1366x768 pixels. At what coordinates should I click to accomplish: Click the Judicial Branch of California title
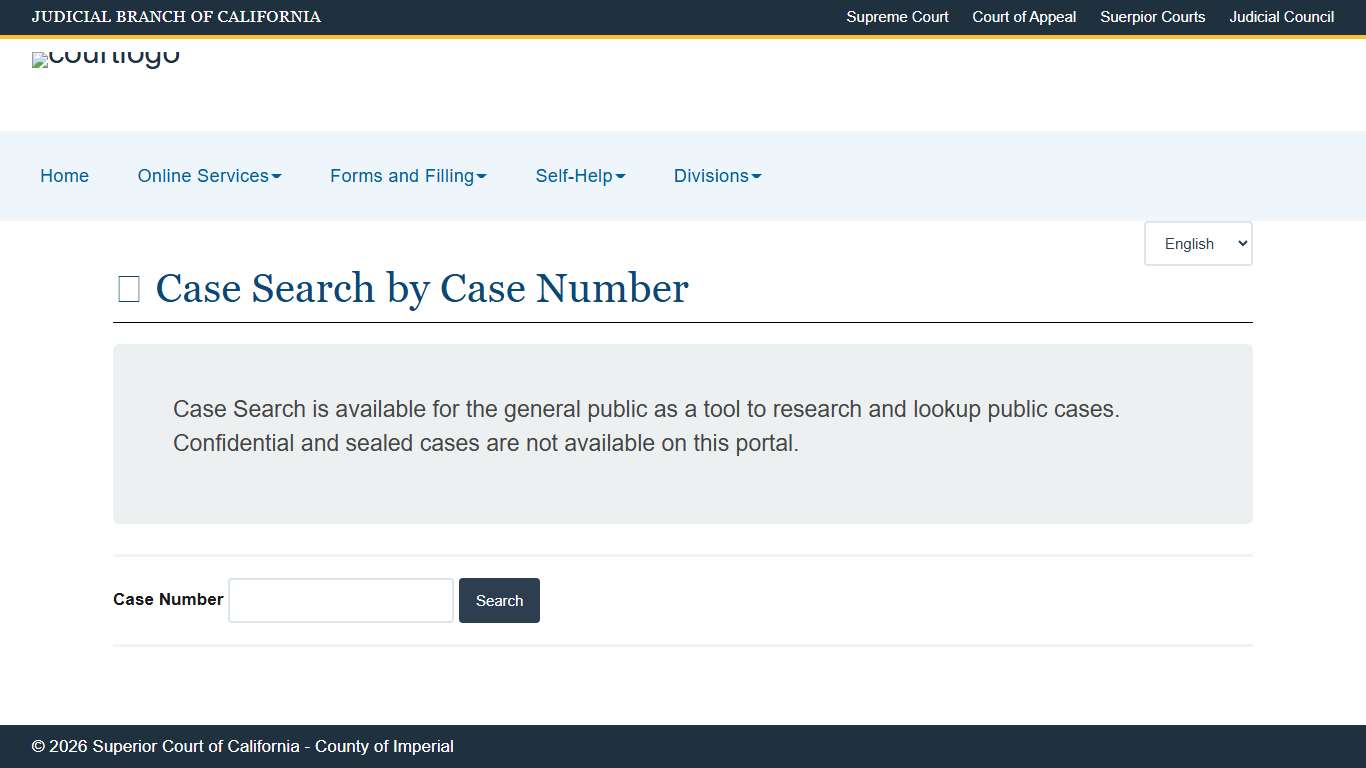[176, 17]
